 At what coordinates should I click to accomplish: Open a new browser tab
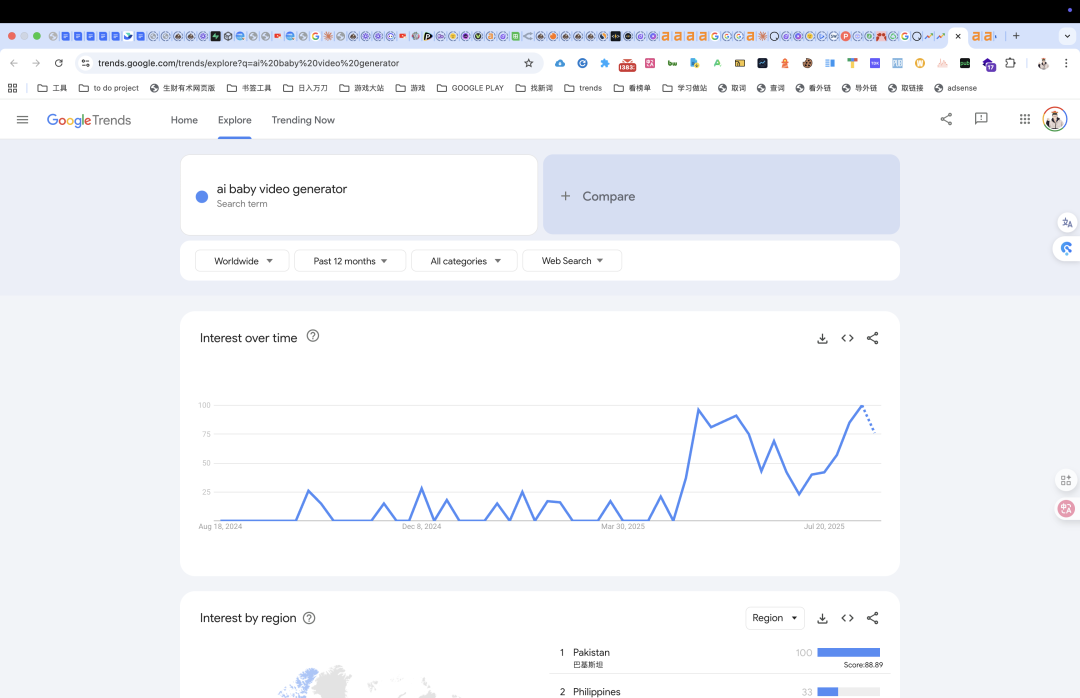pyautogui.click(x=1016, y=36)
